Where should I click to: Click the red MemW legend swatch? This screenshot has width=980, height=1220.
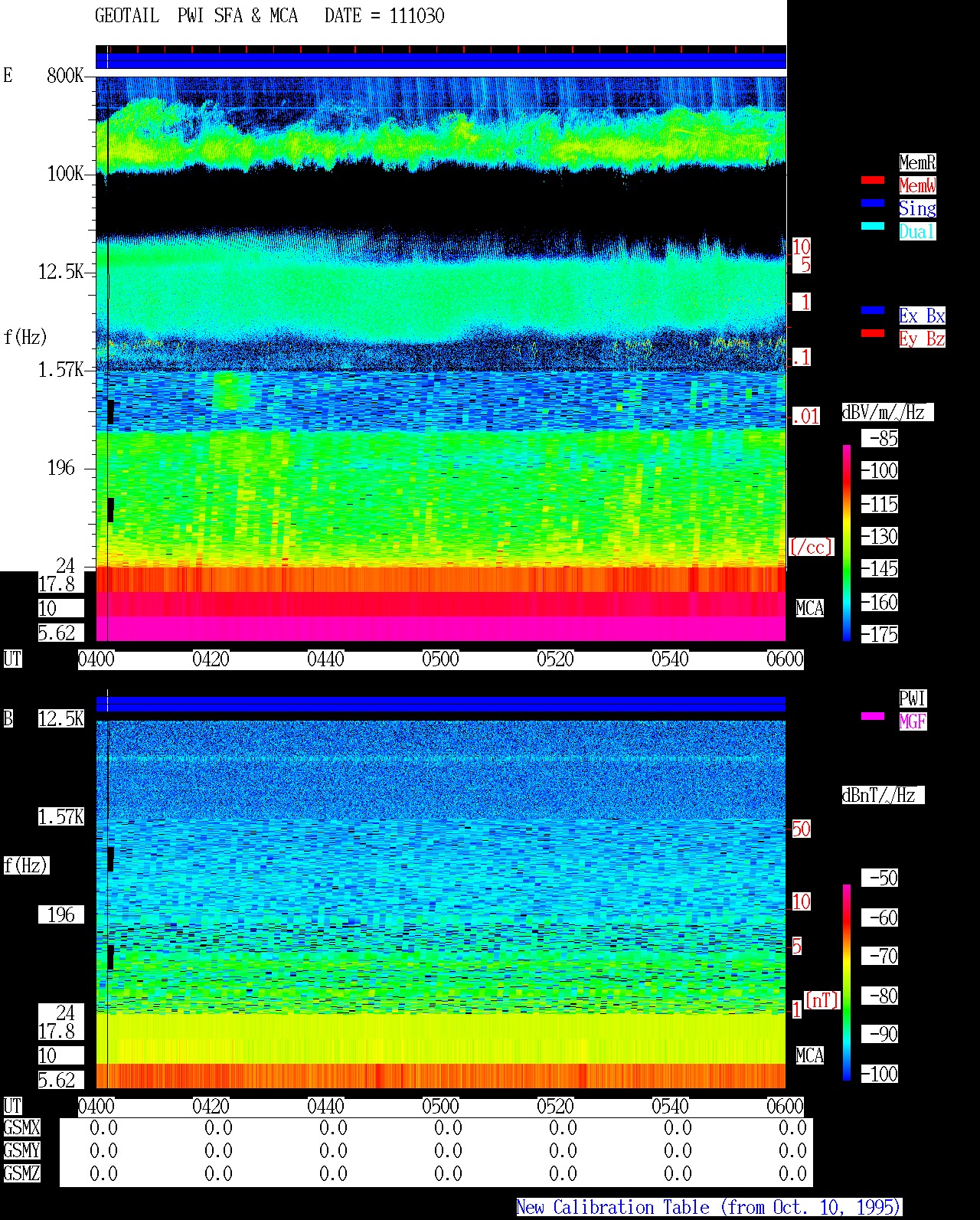pos(873,180)
